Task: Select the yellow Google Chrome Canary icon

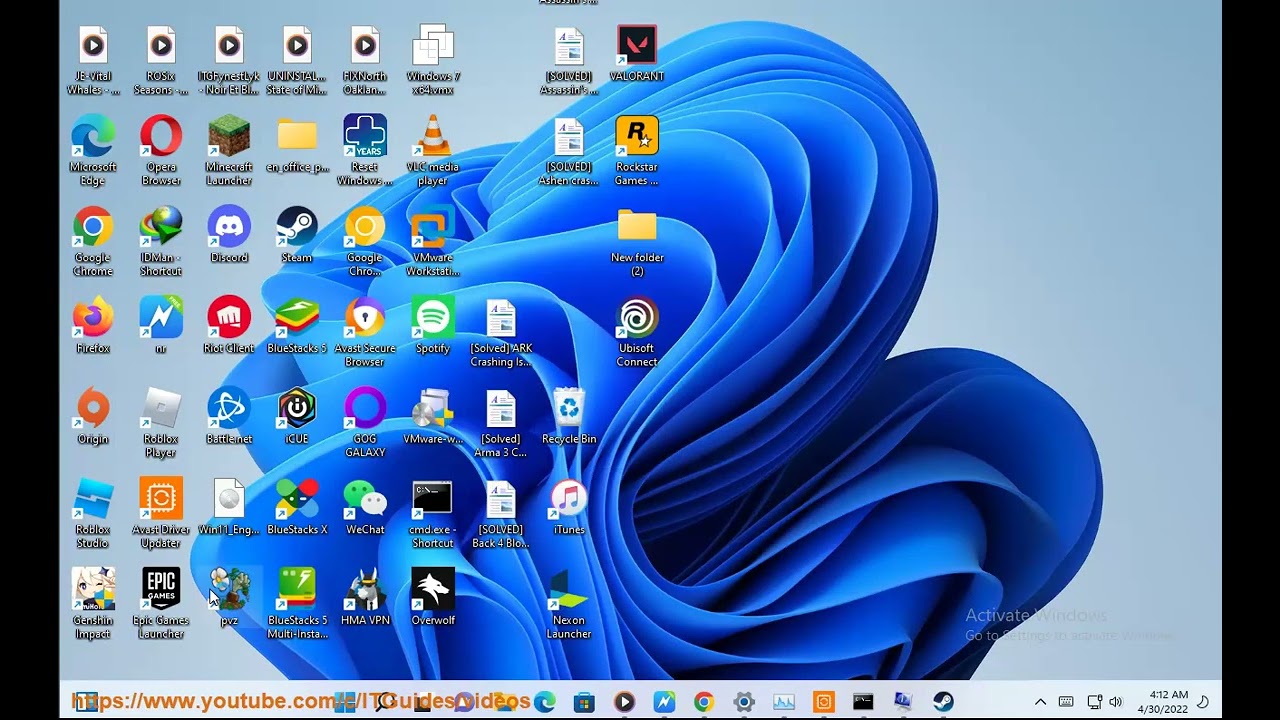Action: click(x=365, y=241)
